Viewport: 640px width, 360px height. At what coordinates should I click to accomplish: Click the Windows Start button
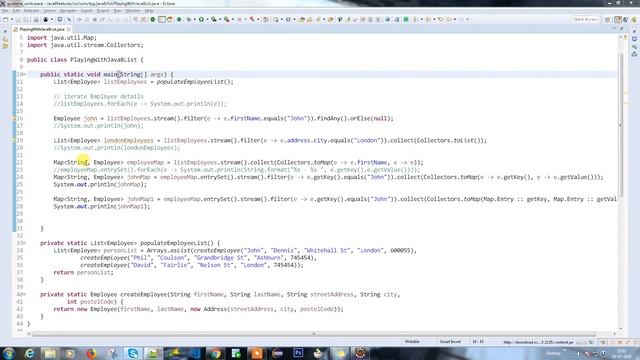[9, 353]
